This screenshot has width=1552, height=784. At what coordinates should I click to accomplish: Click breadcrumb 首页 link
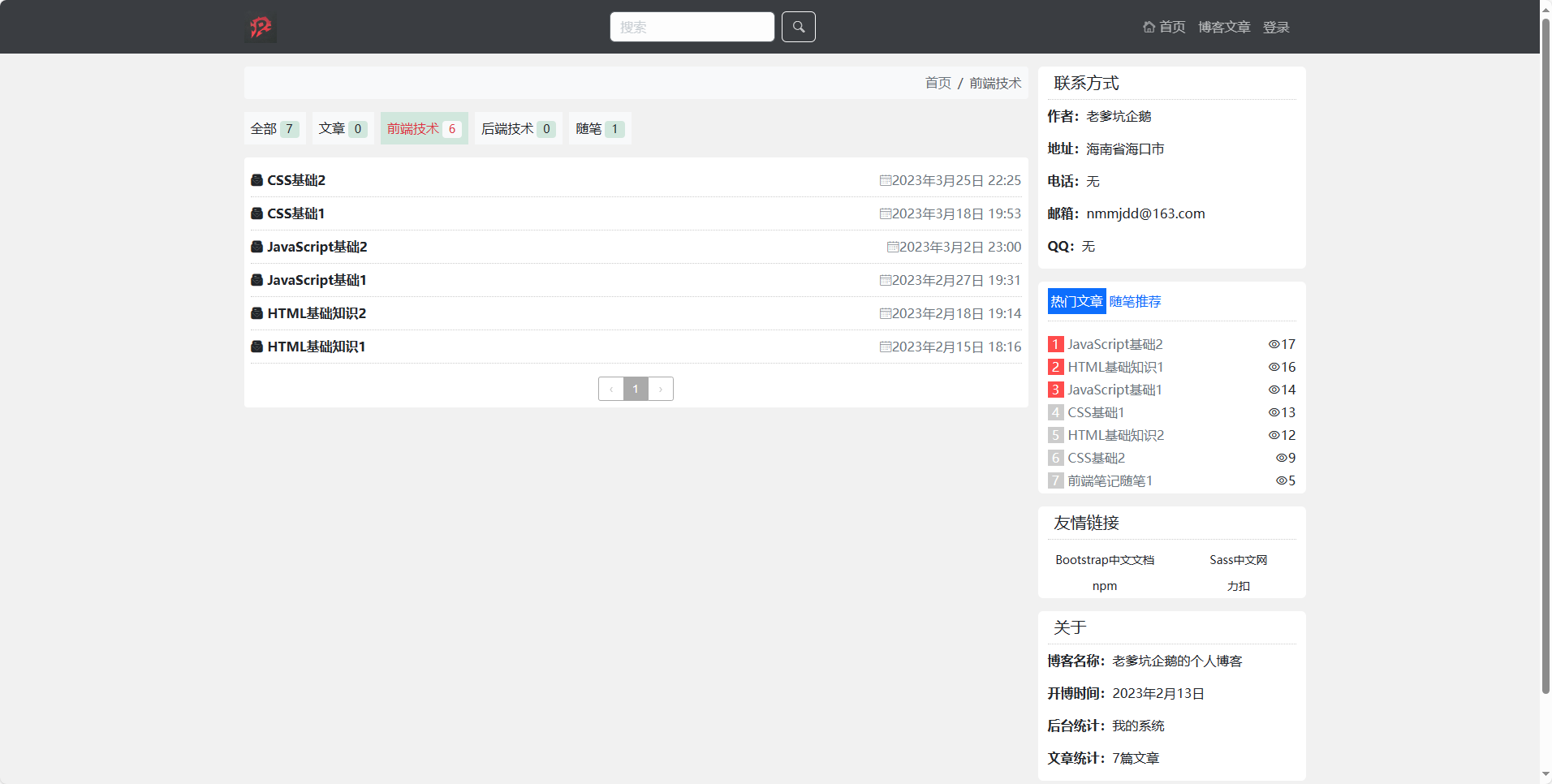pyautogui.click(x=938, y=83)
